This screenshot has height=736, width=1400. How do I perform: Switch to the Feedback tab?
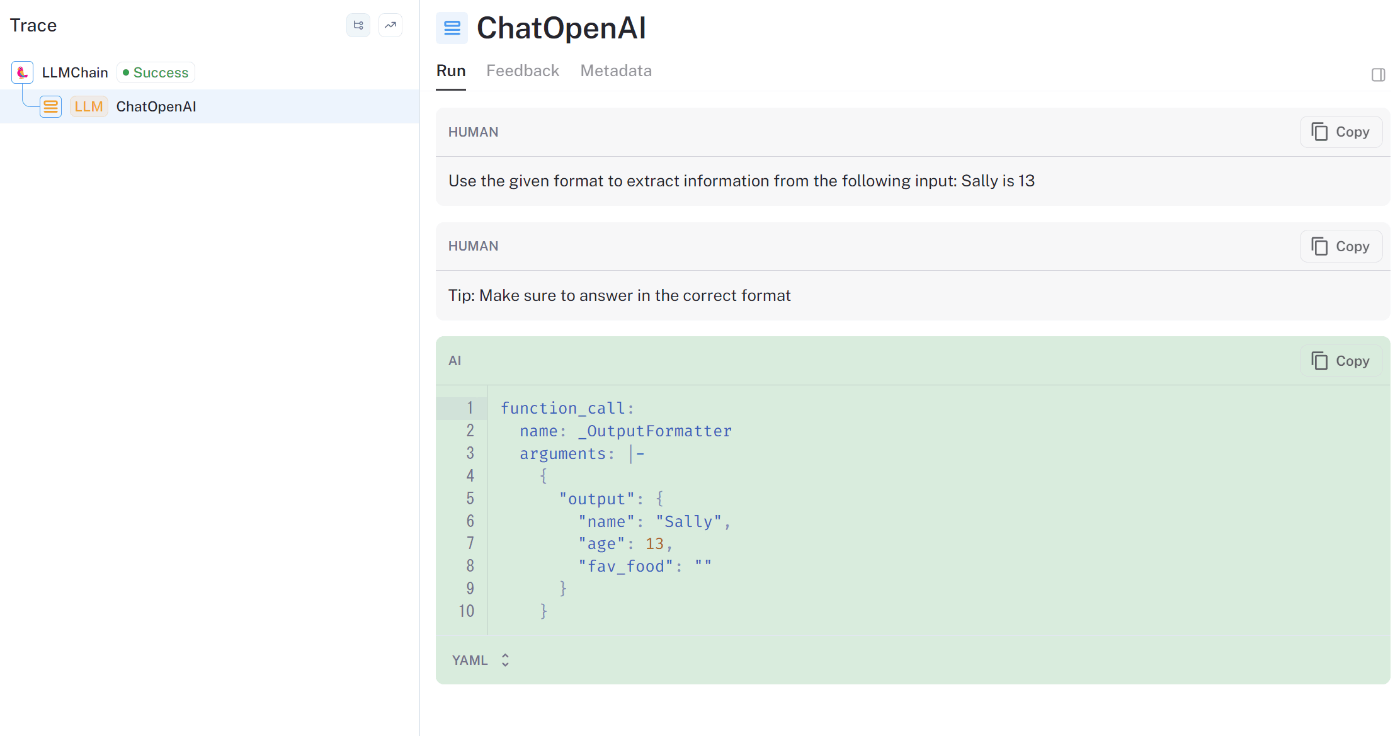pos(523,71)
